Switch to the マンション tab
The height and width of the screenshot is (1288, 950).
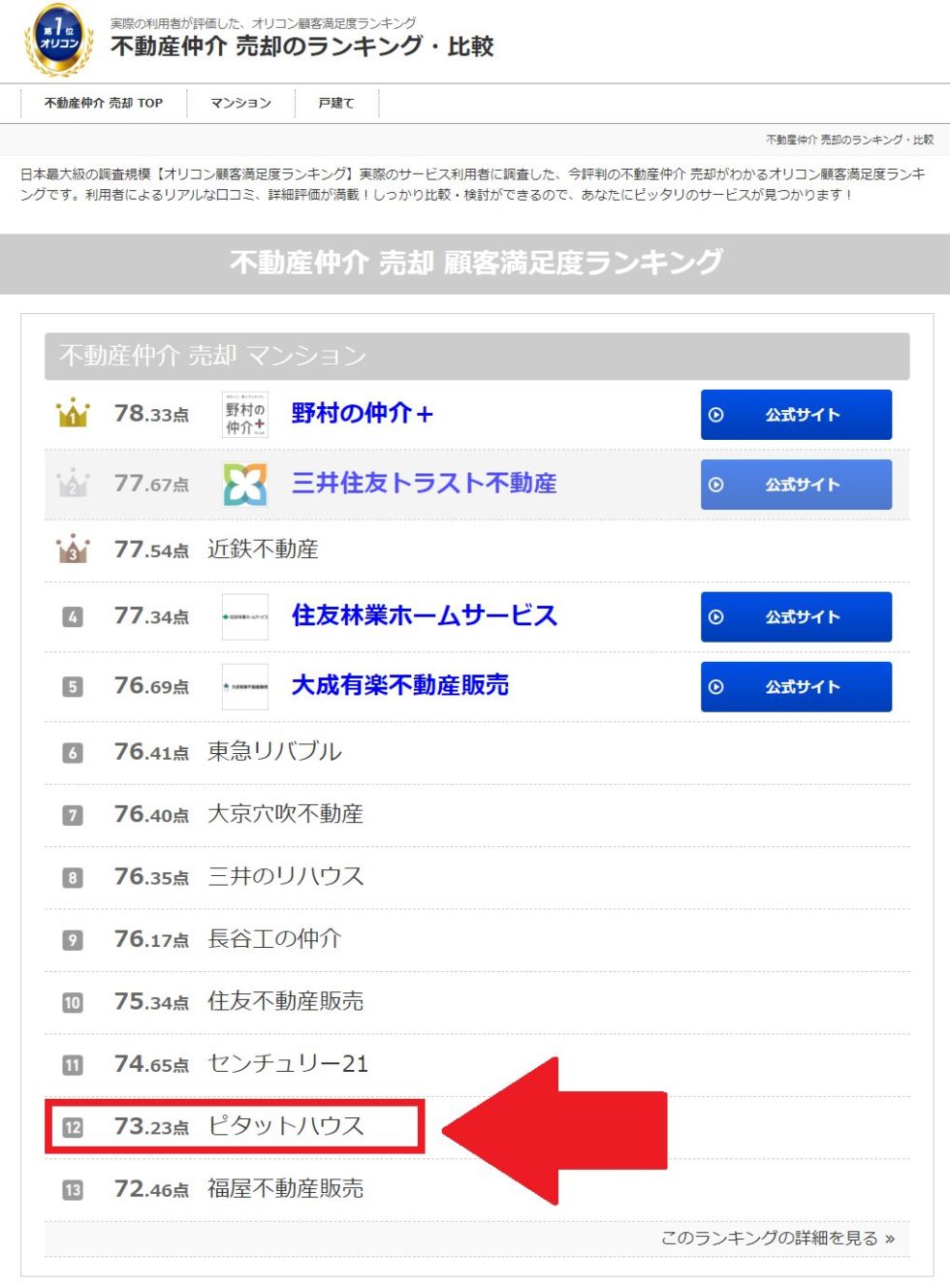240,103
